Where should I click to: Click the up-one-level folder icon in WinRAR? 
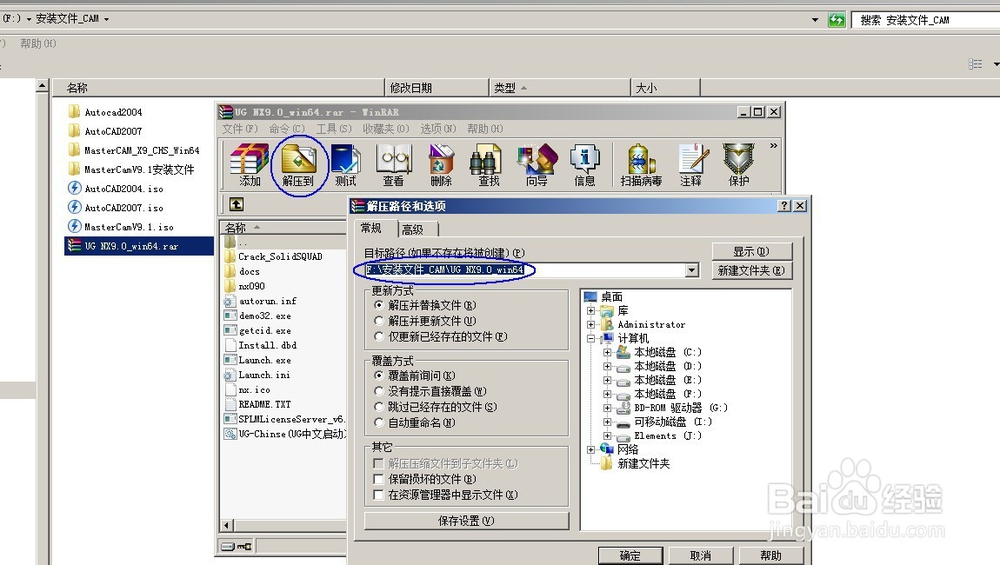pyautogui.click(x=237, y=204)
